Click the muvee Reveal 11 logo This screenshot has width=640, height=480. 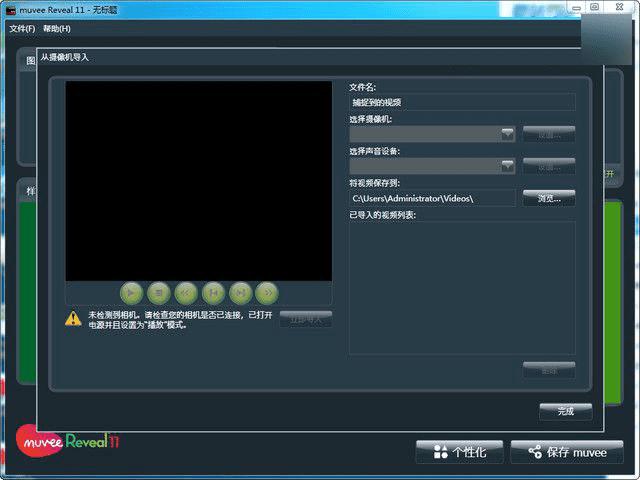[x=68, y=441]
